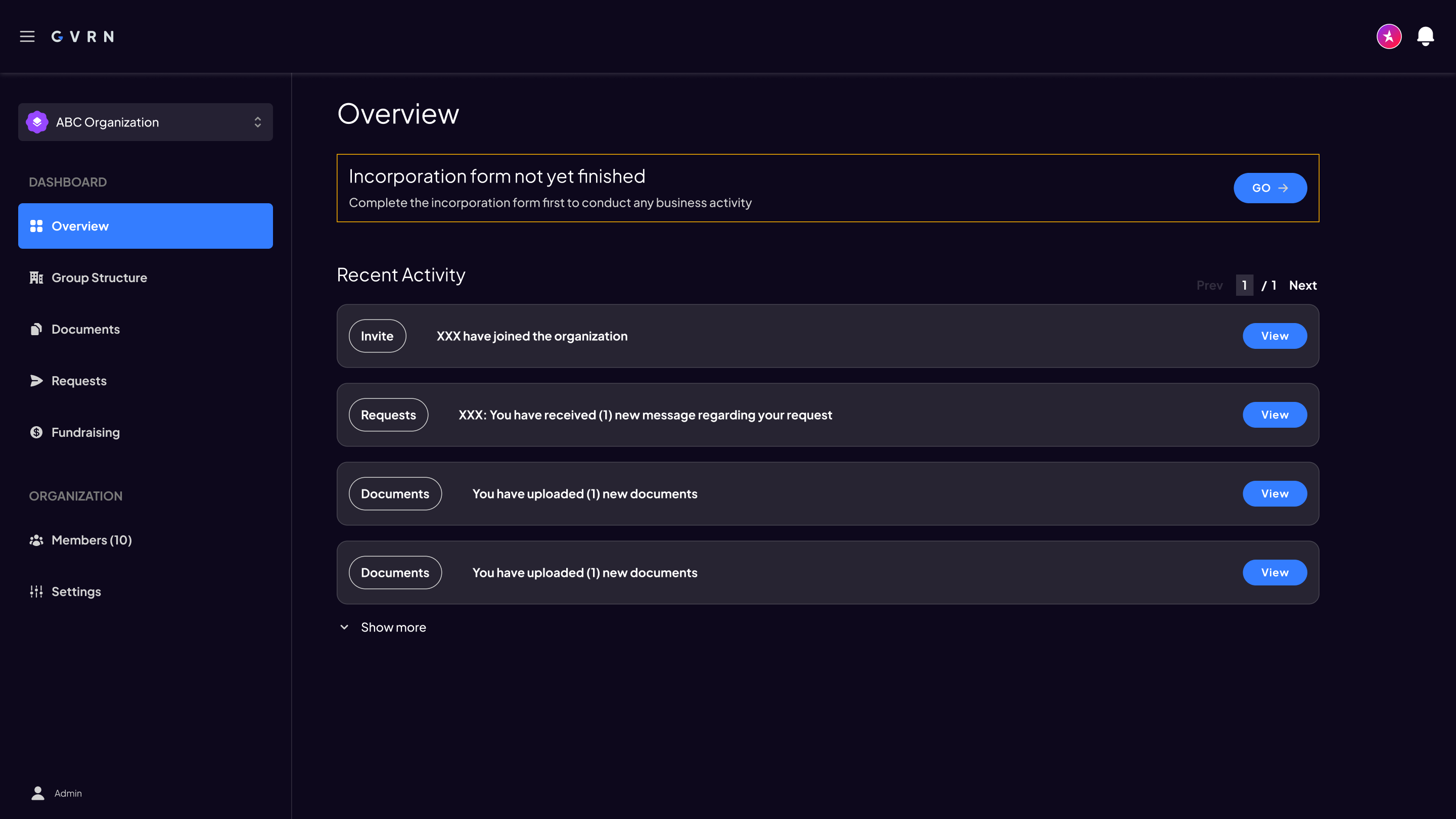The width and height of the screenshot is (1456, 819).
Task: Click the Members people icon
Action: 36,540
